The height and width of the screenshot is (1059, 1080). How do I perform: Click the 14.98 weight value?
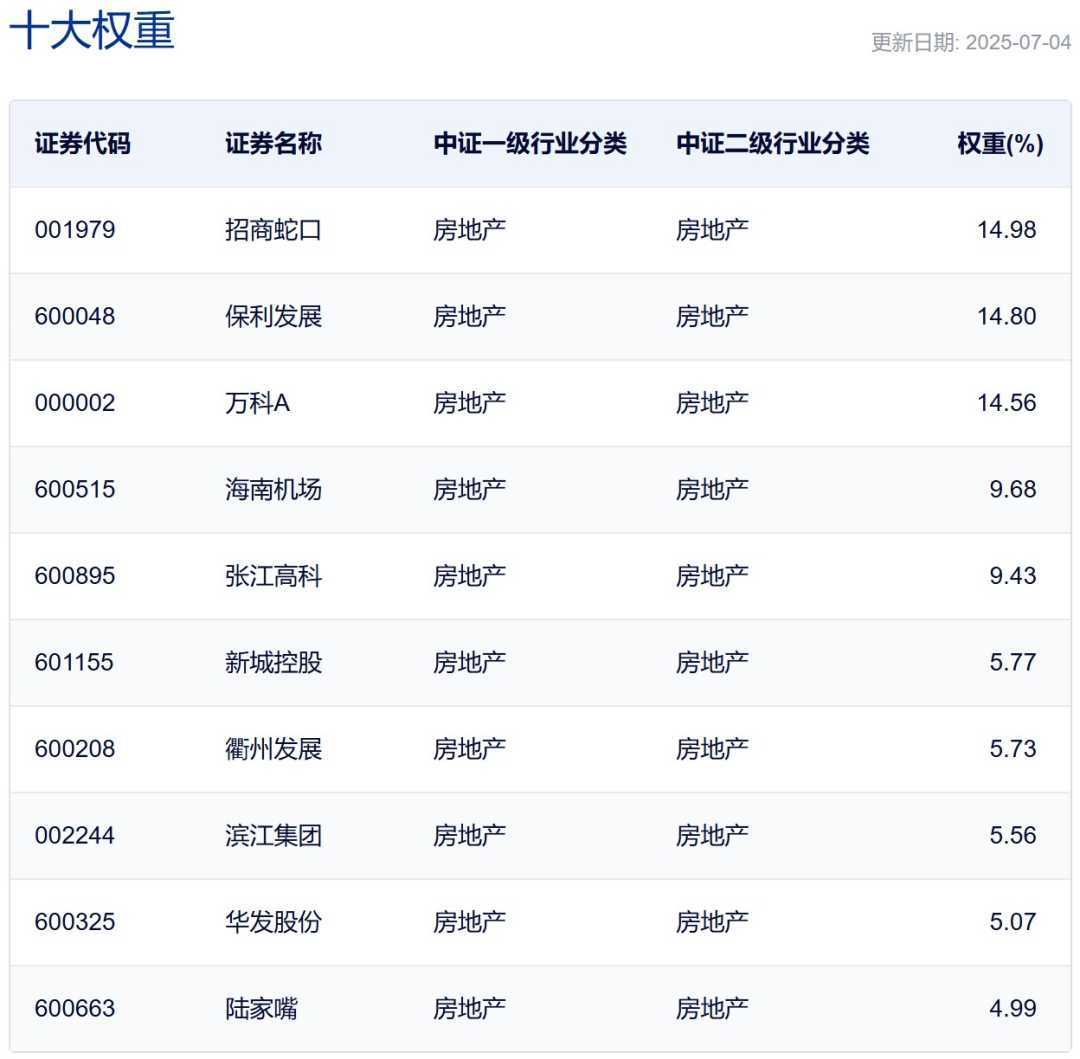pyautogui.click(x=1007, y=230)
